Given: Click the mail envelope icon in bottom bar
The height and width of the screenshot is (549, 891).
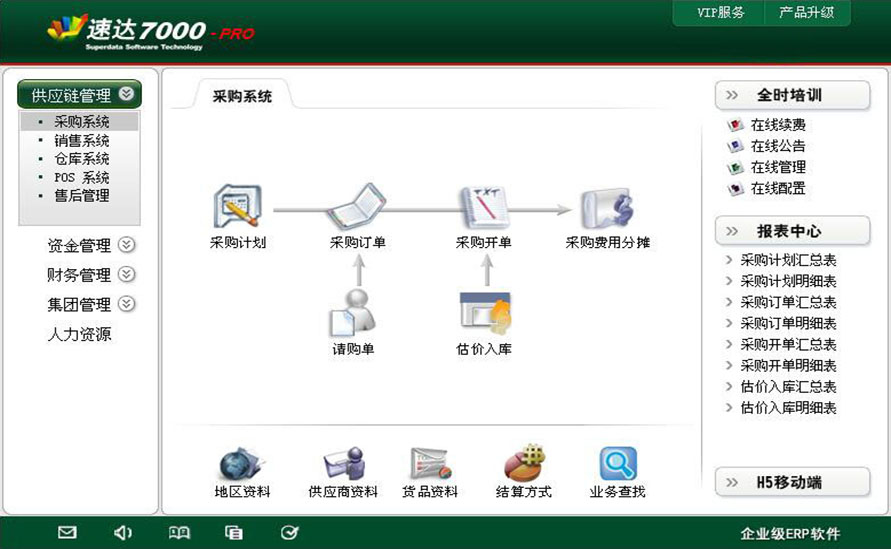Looking at the screenshot, I should (67, 533).
